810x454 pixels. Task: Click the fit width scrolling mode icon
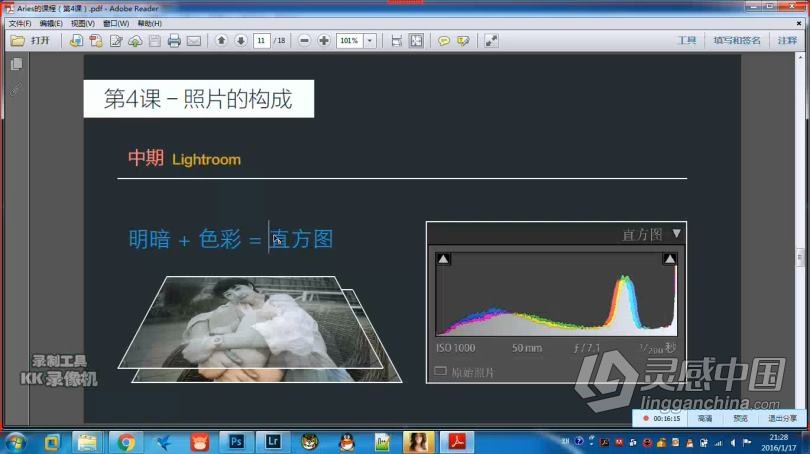click(397, 40)
